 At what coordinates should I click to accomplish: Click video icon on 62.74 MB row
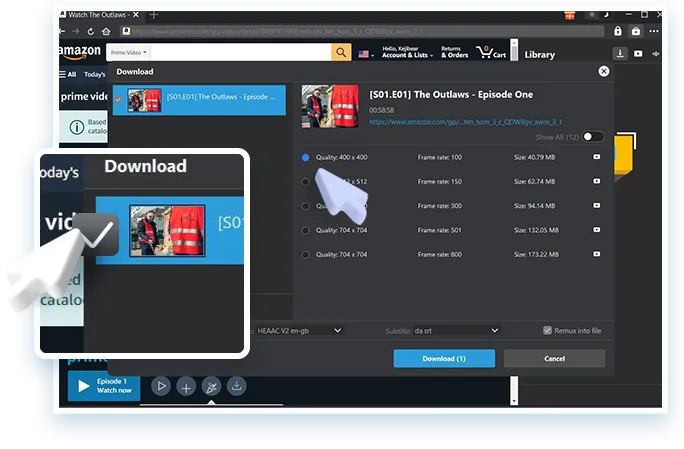tap(596, 181)
